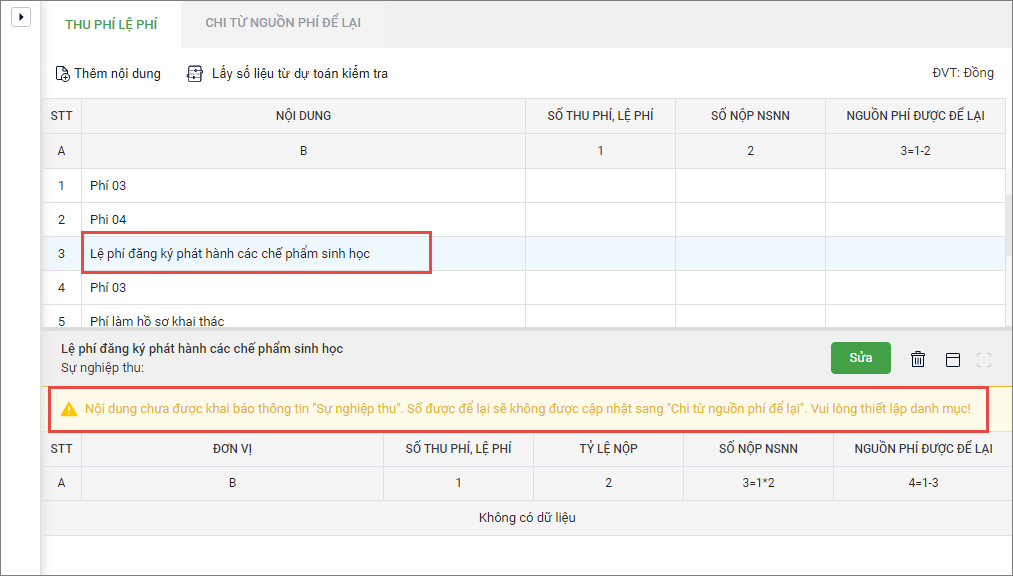Switch to CHI TỪ NGUỒN PHÍ ĐỂ LẠI tab
The height and width of the screenshot is (576, 1013).
(283, 23)
